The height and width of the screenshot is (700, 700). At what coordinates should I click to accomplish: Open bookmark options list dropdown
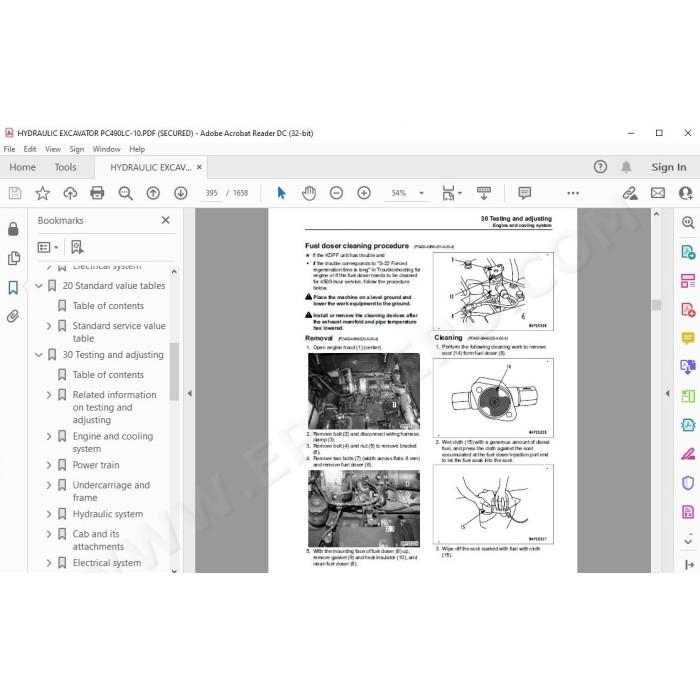[48, 247]
